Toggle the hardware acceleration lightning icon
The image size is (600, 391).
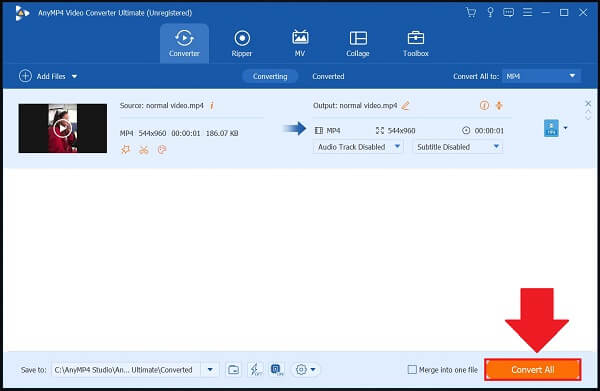pyautogui.click(x=255, y=370)
